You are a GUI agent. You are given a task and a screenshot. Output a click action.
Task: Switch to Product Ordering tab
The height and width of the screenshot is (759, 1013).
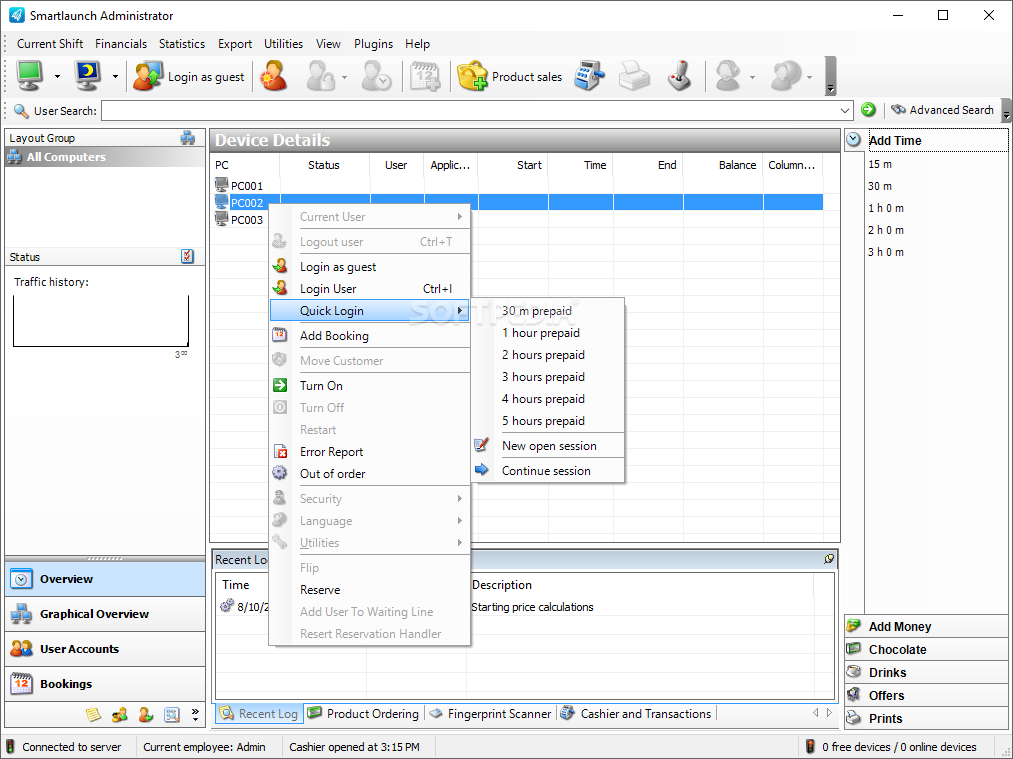click(364, 714)
